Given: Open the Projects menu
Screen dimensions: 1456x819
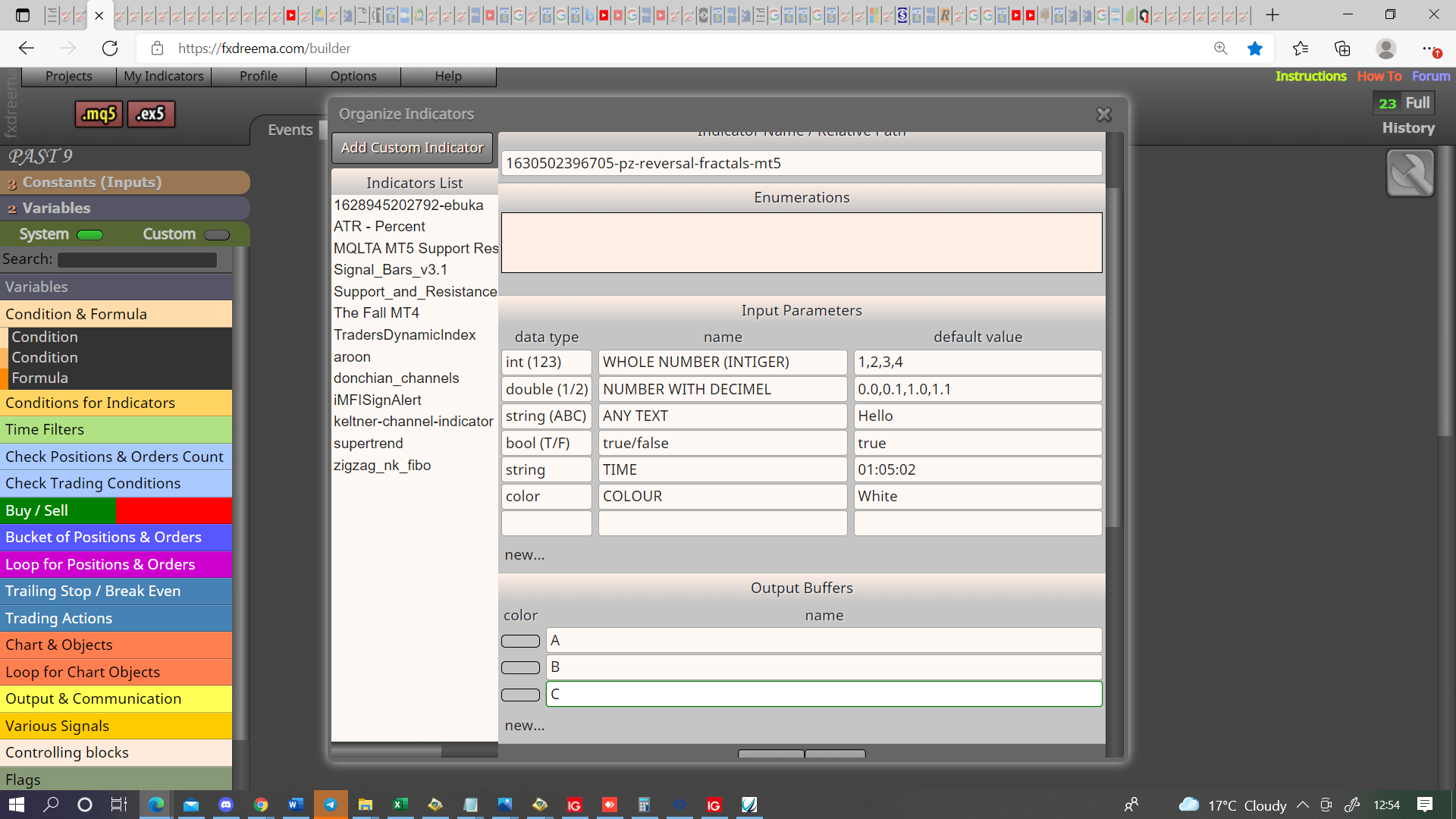Looking at the screenshot, I should [x=69, y=76].
